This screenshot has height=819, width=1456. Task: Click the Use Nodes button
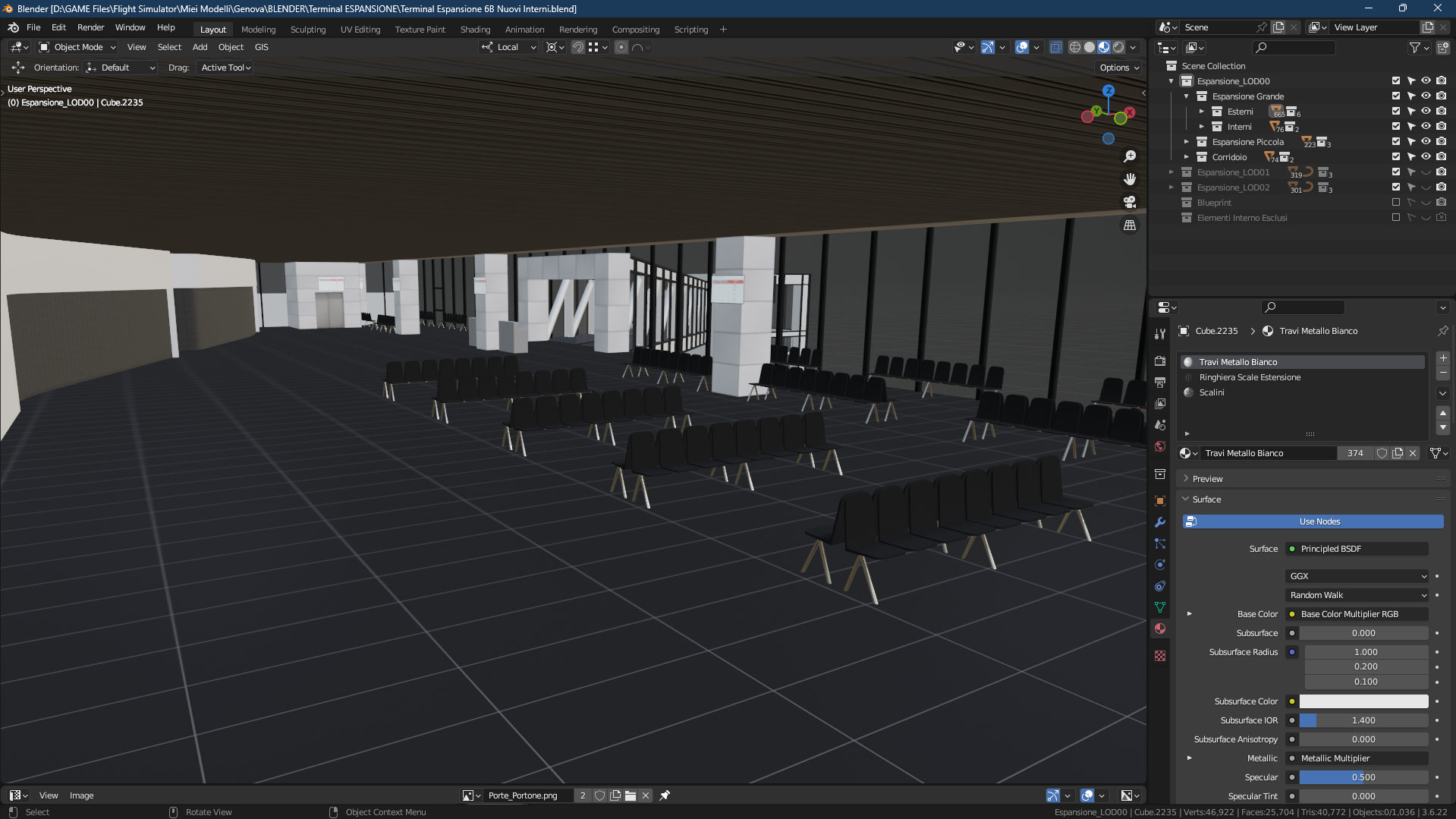[x=1313, y=521]
